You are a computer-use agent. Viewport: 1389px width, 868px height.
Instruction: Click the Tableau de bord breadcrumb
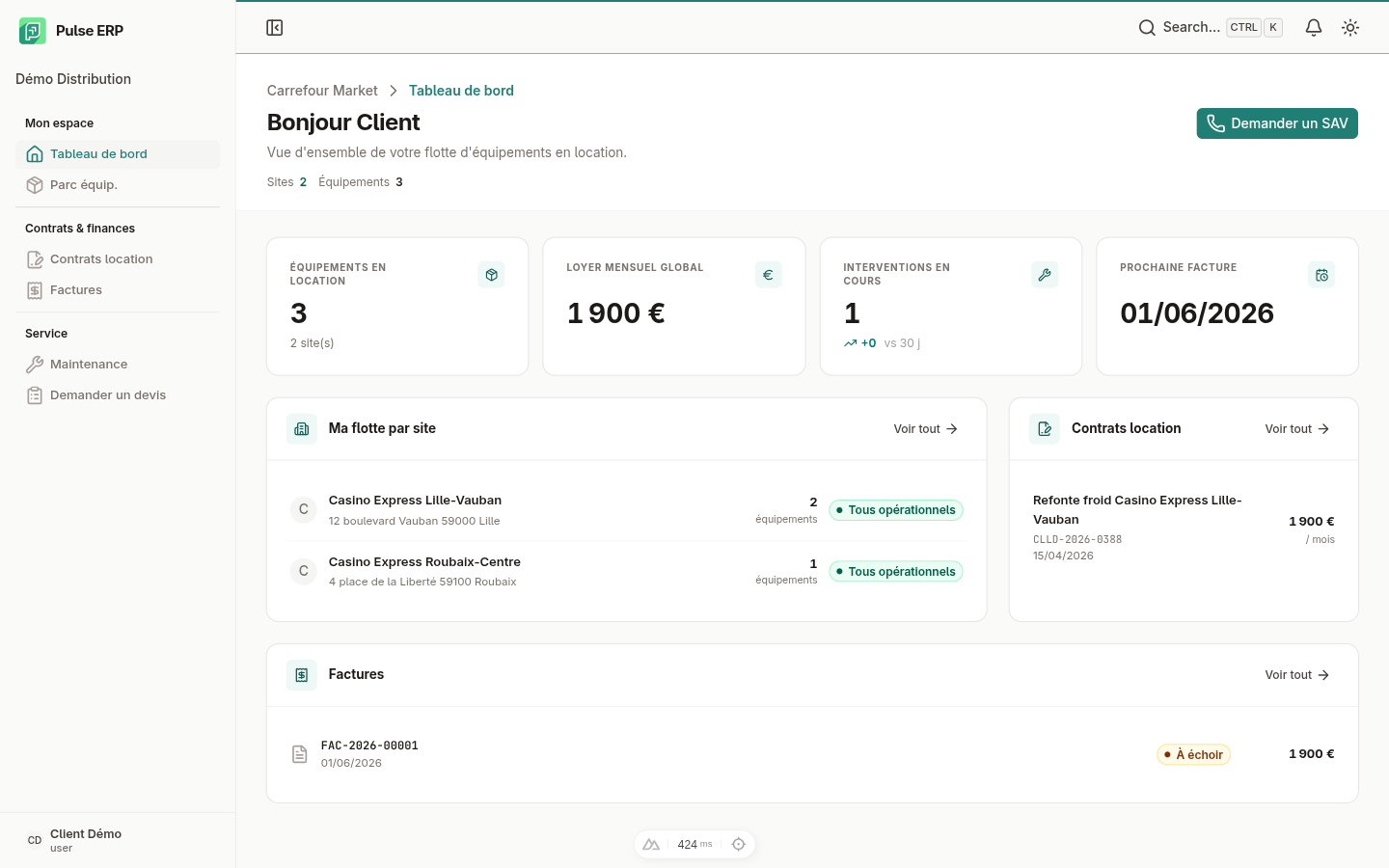(x=461, y=91)
